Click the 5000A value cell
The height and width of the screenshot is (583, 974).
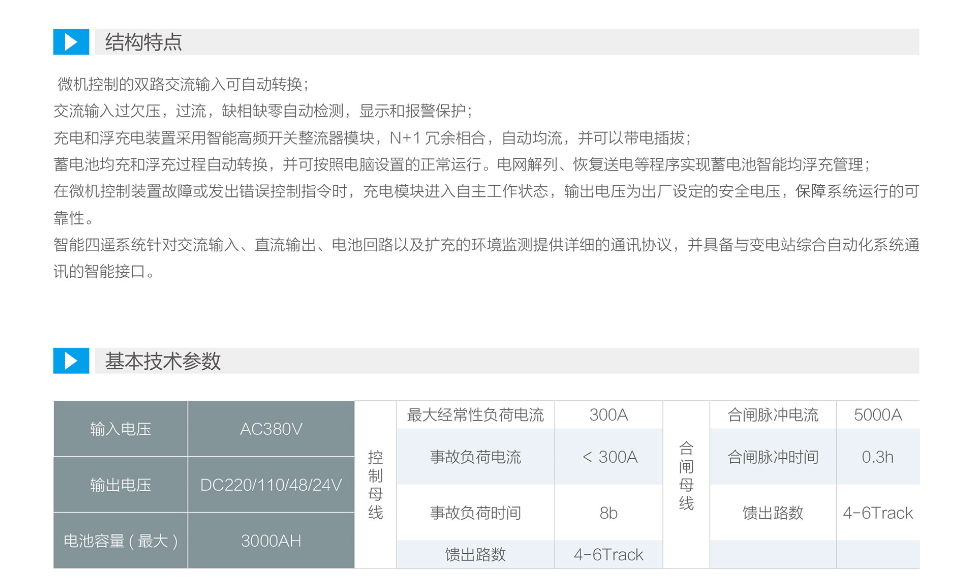pyautogui.click(x=878, y=415)
